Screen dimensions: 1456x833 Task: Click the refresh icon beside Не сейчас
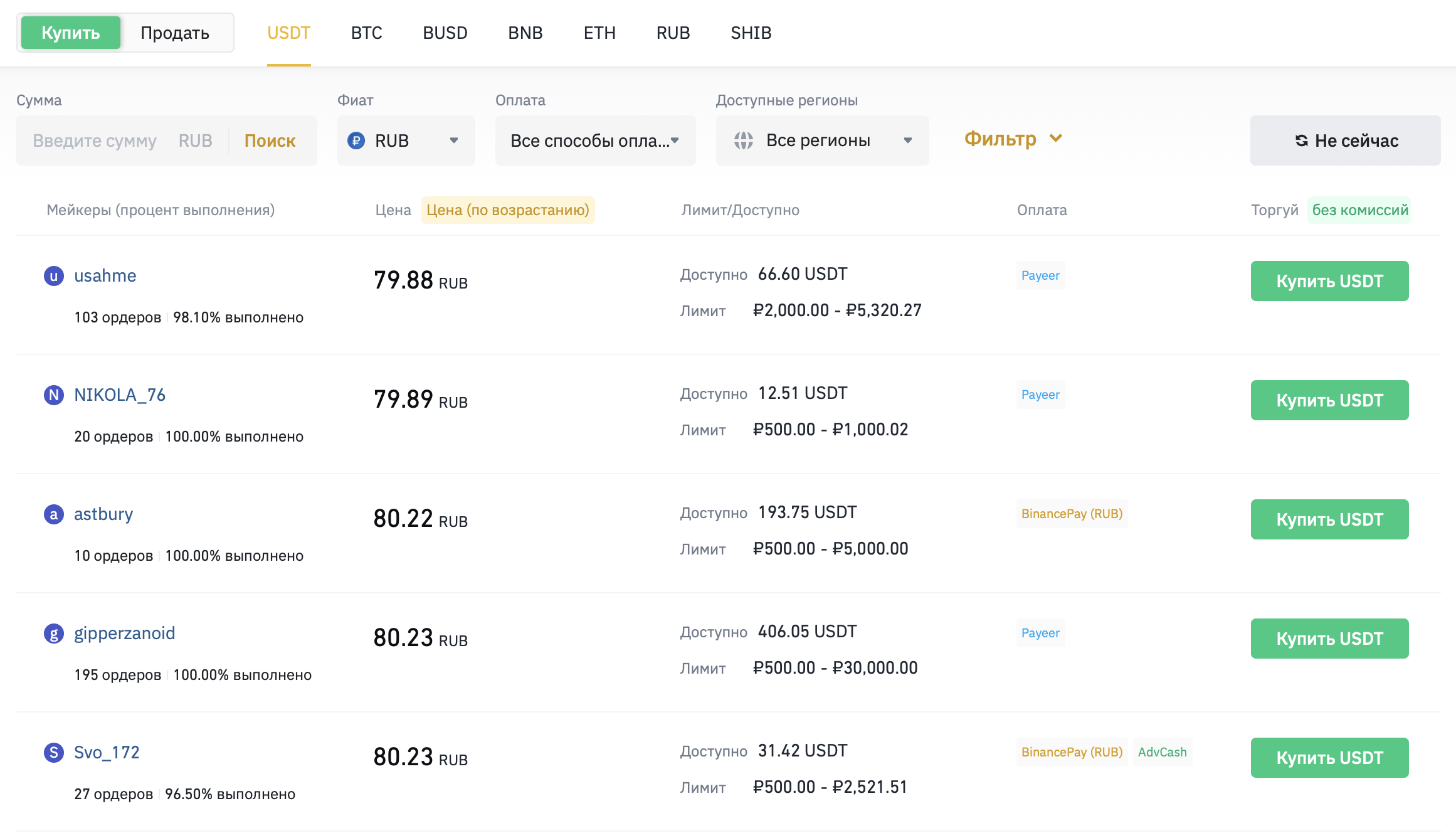[1302, 141]
